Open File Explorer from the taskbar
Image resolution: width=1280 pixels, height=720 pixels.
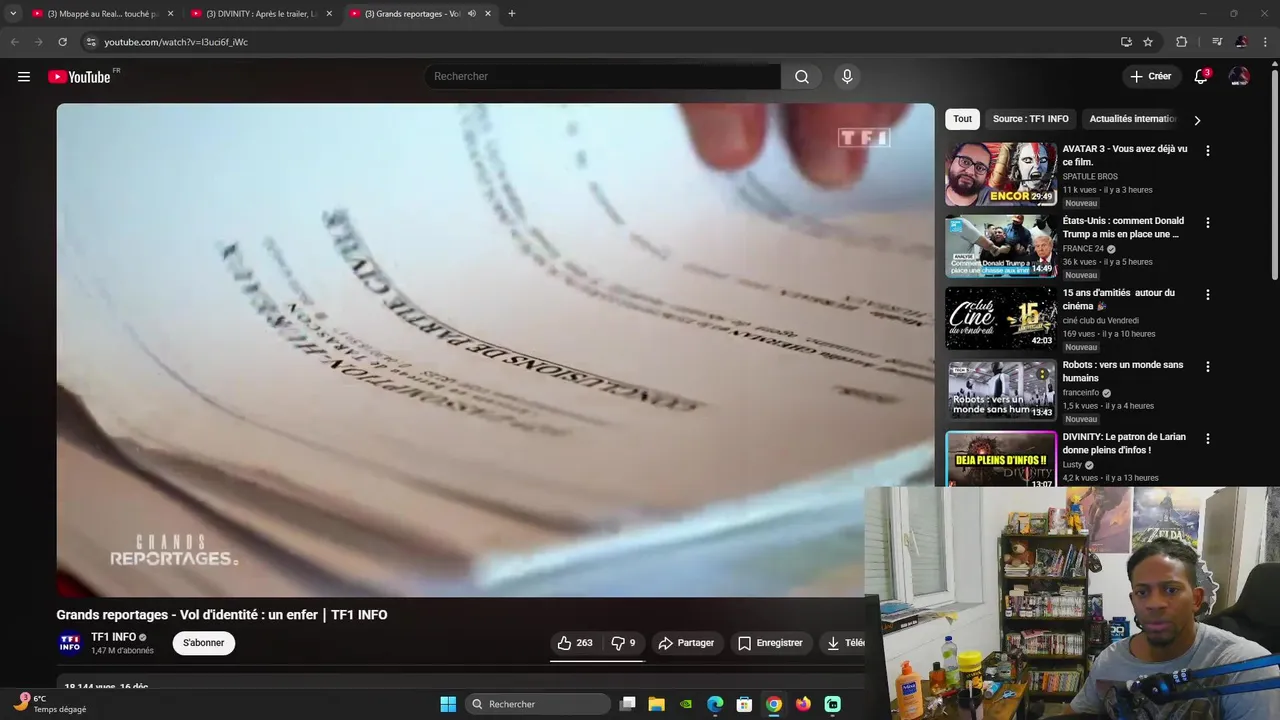656,704
